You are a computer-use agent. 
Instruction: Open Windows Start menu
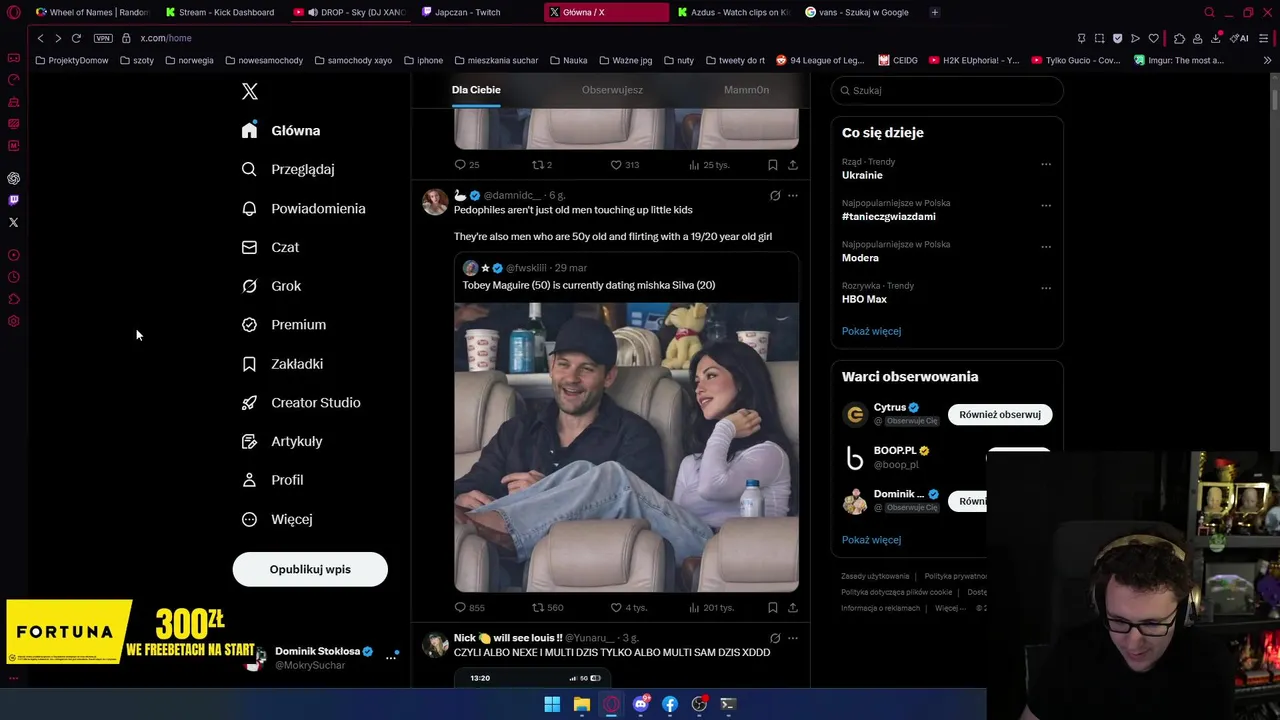click(x=552, y=704)
